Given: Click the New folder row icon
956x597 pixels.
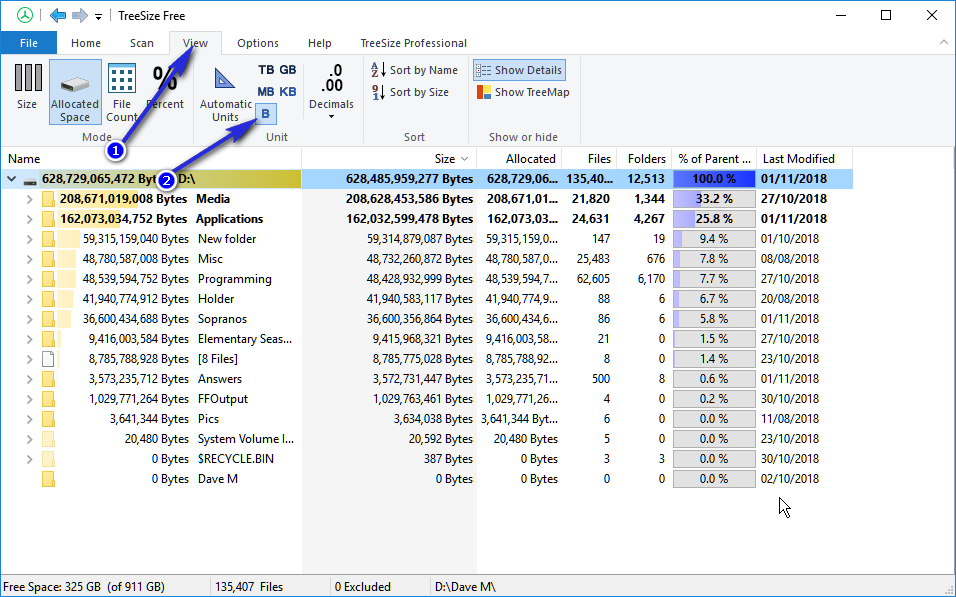Looking at the screenshot, I should [48, 239].
